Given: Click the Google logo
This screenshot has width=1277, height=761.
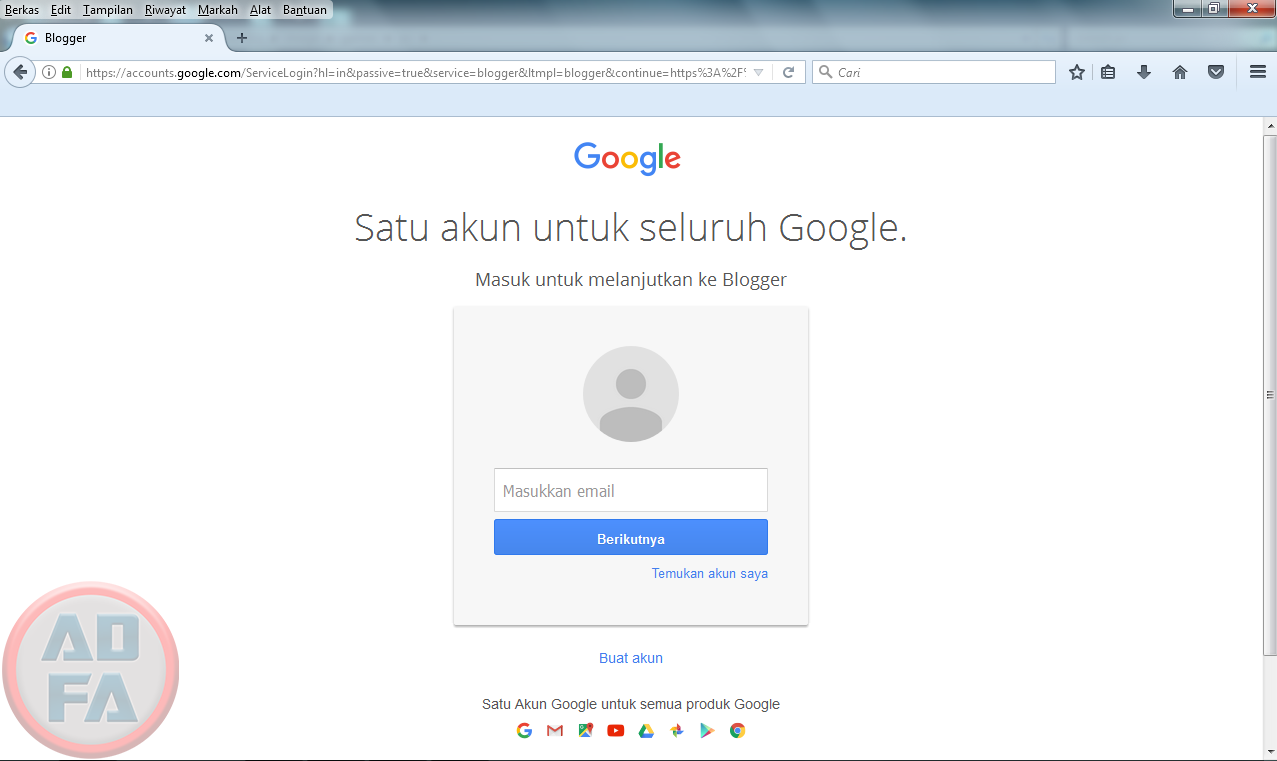Looking at the screenshot, I should [x=627, y=158].
